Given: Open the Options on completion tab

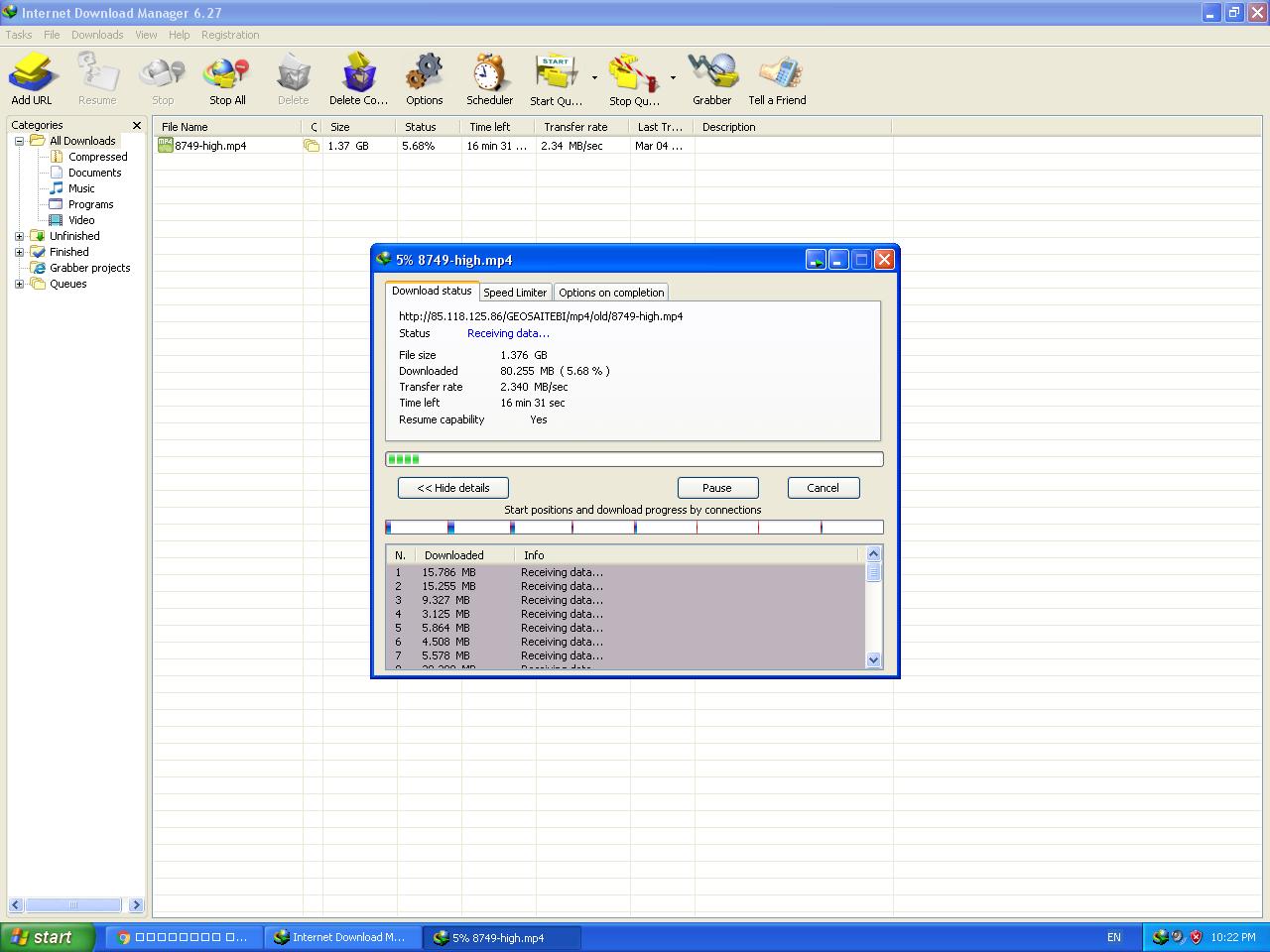Looking at the screenshot, I should click(610, 293).
